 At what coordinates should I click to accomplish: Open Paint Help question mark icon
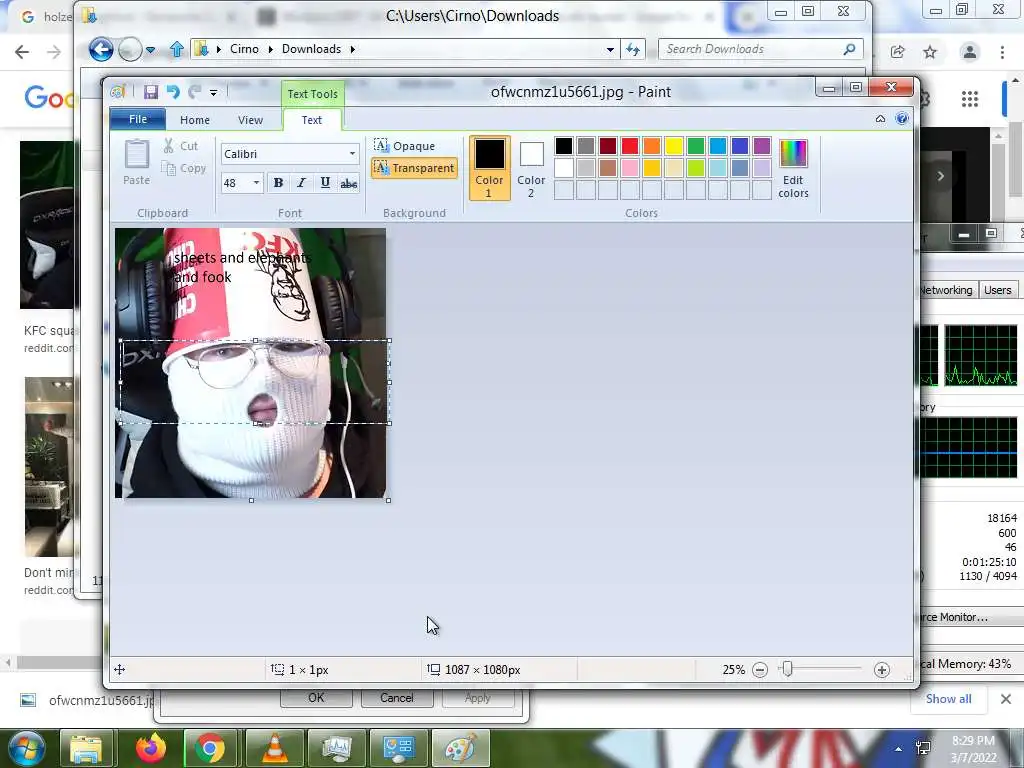pyautogui.click(x=902, y=118)
